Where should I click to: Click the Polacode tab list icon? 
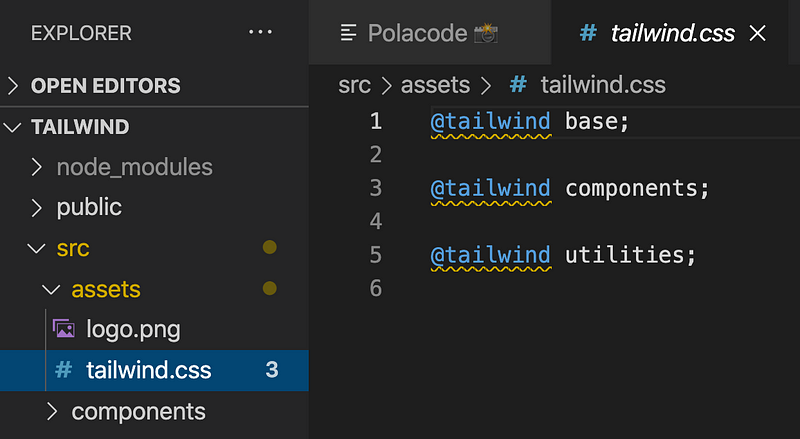[349, 33]
